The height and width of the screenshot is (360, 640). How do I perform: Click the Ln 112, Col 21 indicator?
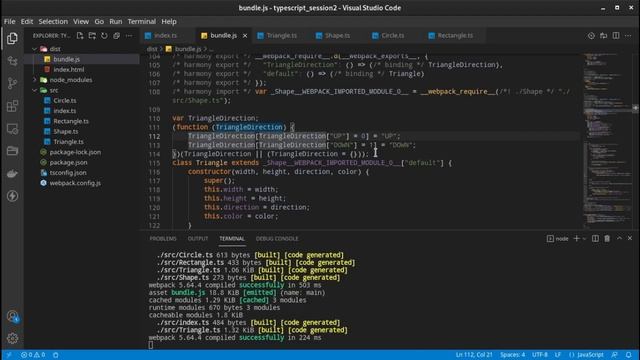pyautogui.click(x=474, y=355)
